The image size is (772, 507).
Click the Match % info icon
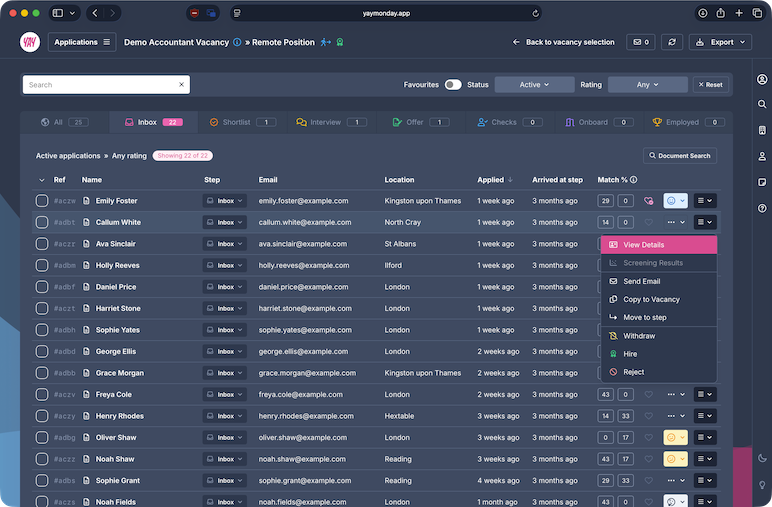pos(634,180)
